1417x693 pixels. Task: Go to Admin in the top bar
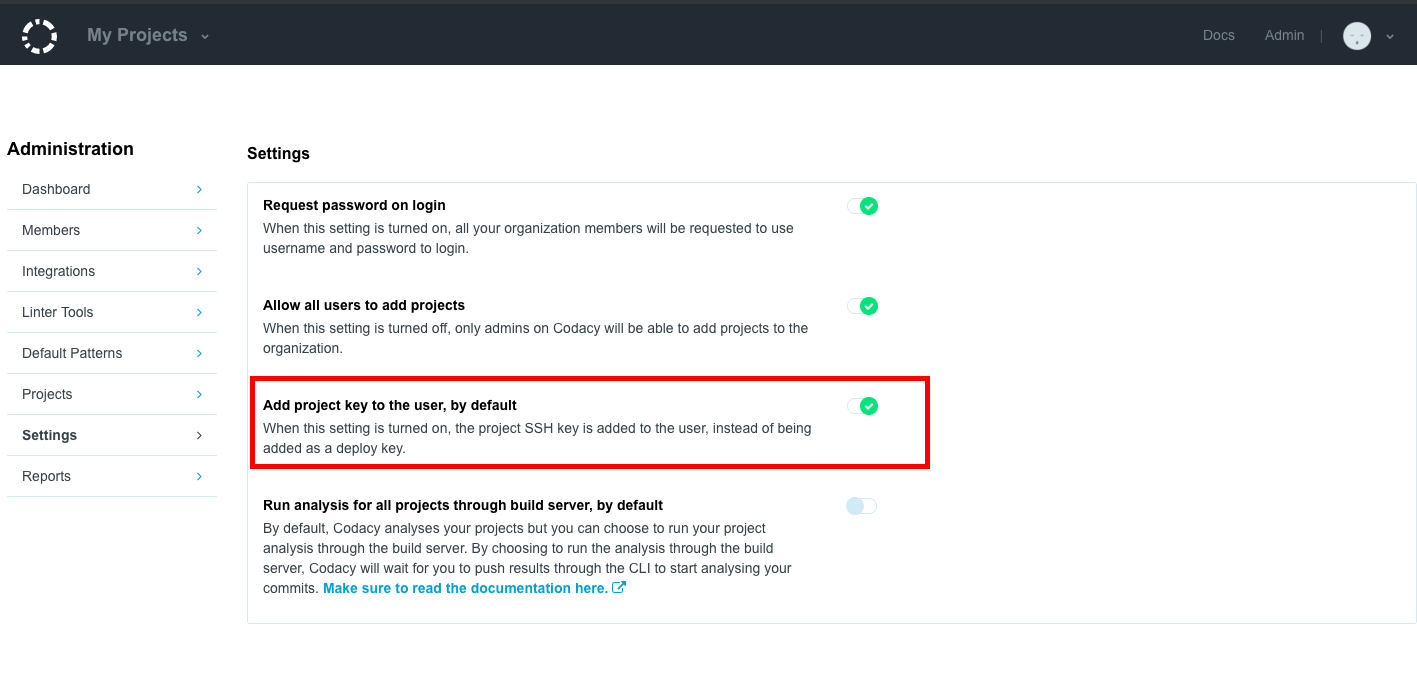pyautogui.click(x=1284, y=35)
